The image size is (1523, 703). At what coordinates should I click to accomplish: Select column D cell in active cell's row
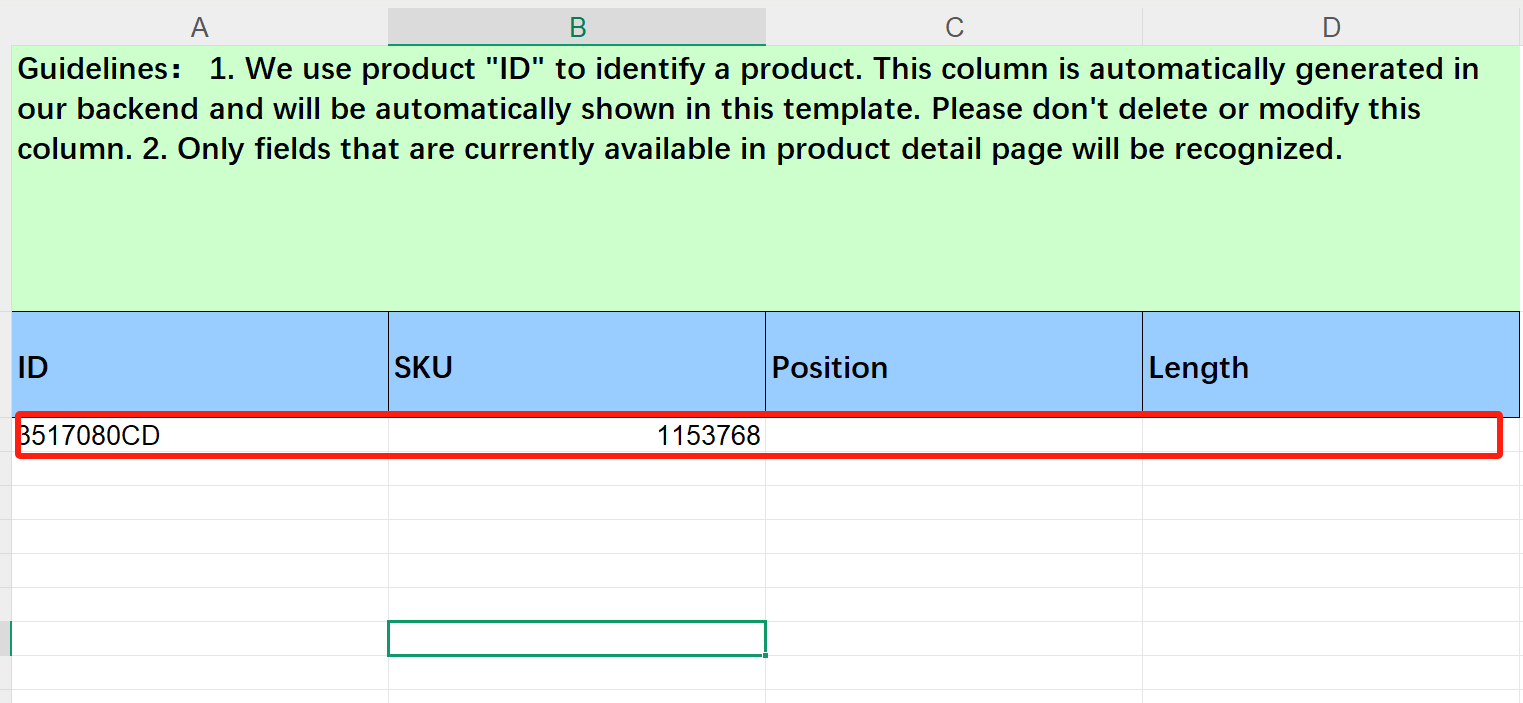pos(1331,638)
